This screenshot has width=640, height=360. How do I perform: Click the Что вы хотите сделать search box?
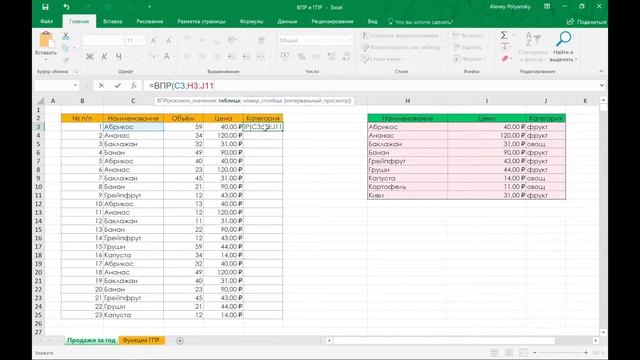click(420, 22)
